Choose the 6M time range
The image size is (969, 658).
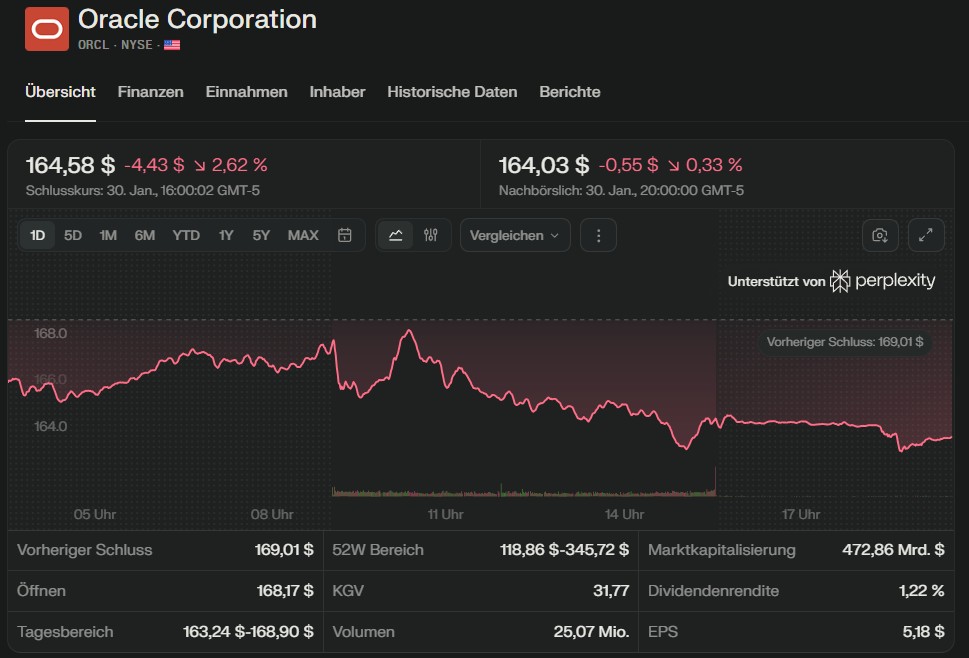[x=145, y=235]
